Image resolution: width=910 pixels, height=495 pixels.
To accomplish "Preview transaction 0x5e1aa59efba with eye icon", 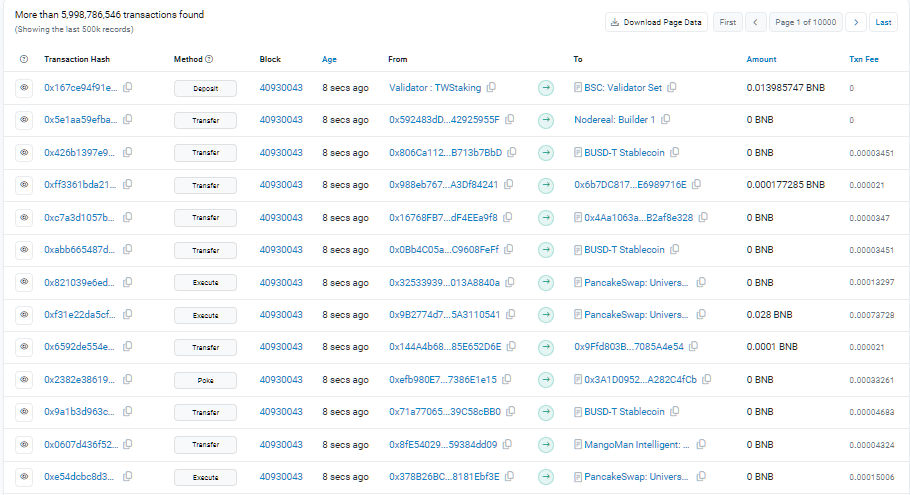I will pos(25,120).
